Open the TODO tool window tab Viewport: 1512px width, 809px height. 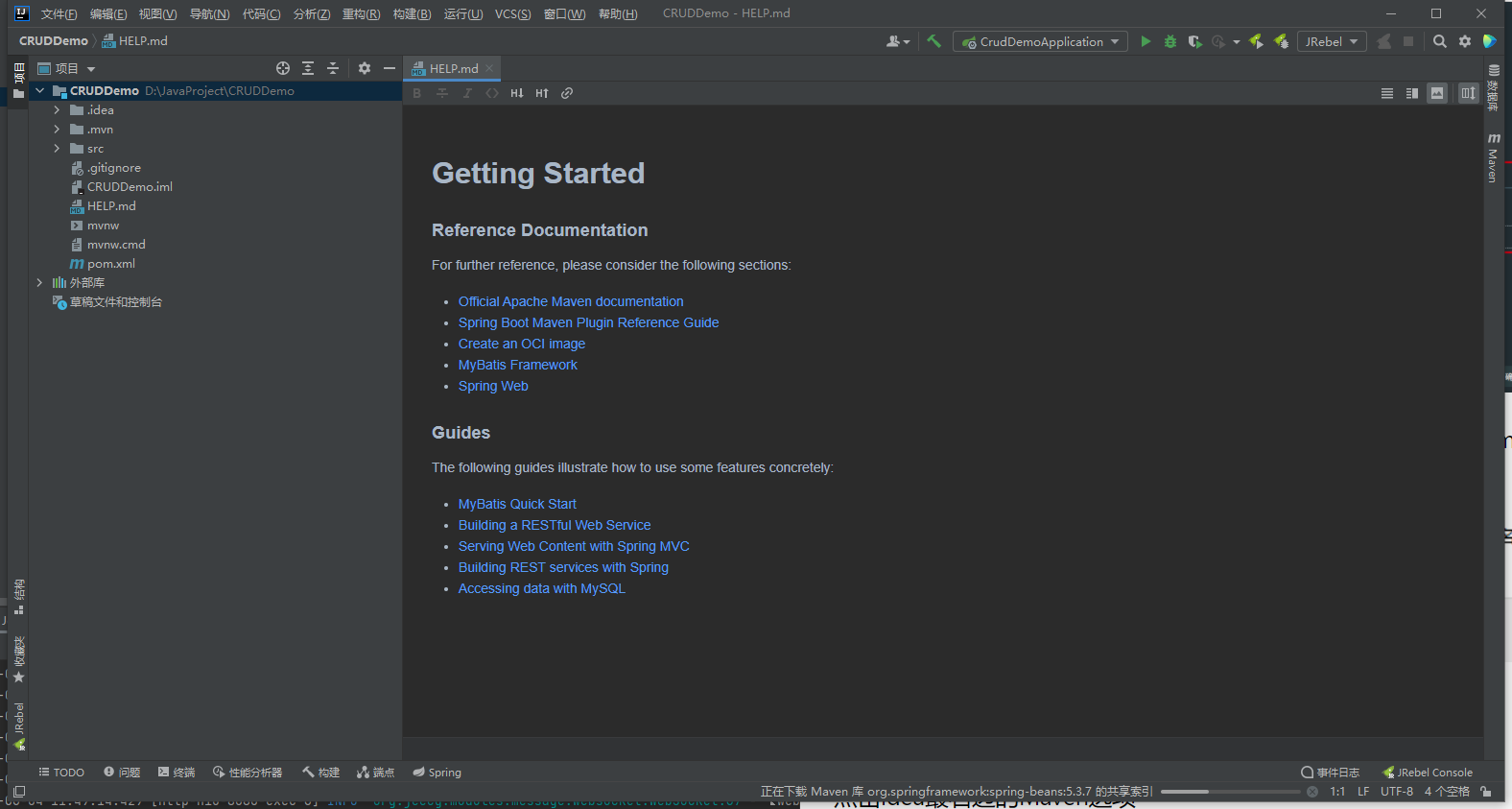pyautogui.click(x=61, y=773)
